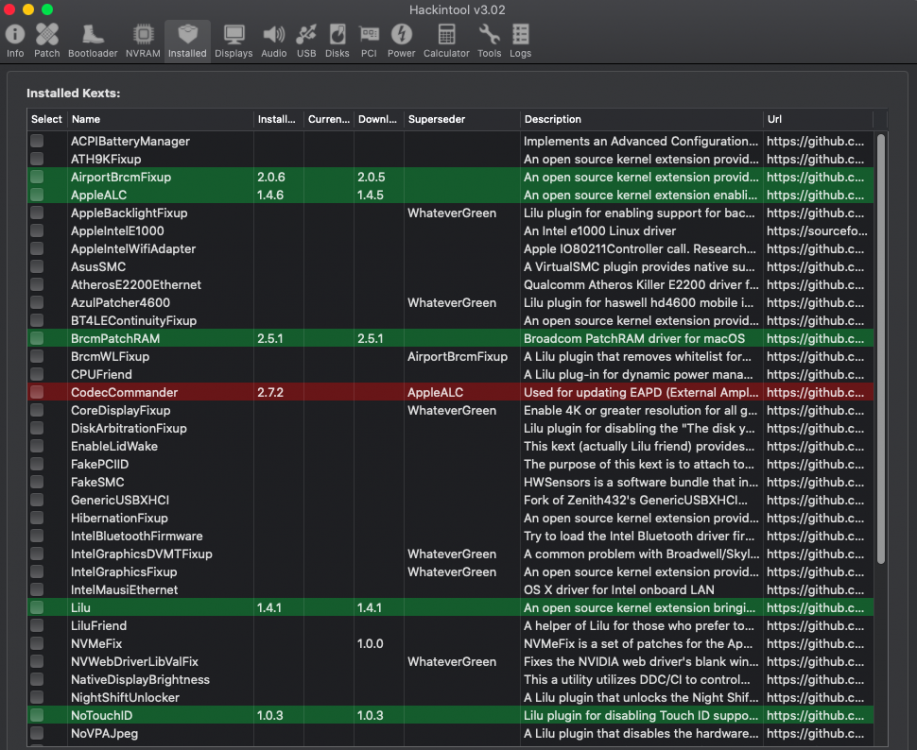Check the NVMeFix checkbox
This screenshot has width=917, height=750.
(37, 644)
